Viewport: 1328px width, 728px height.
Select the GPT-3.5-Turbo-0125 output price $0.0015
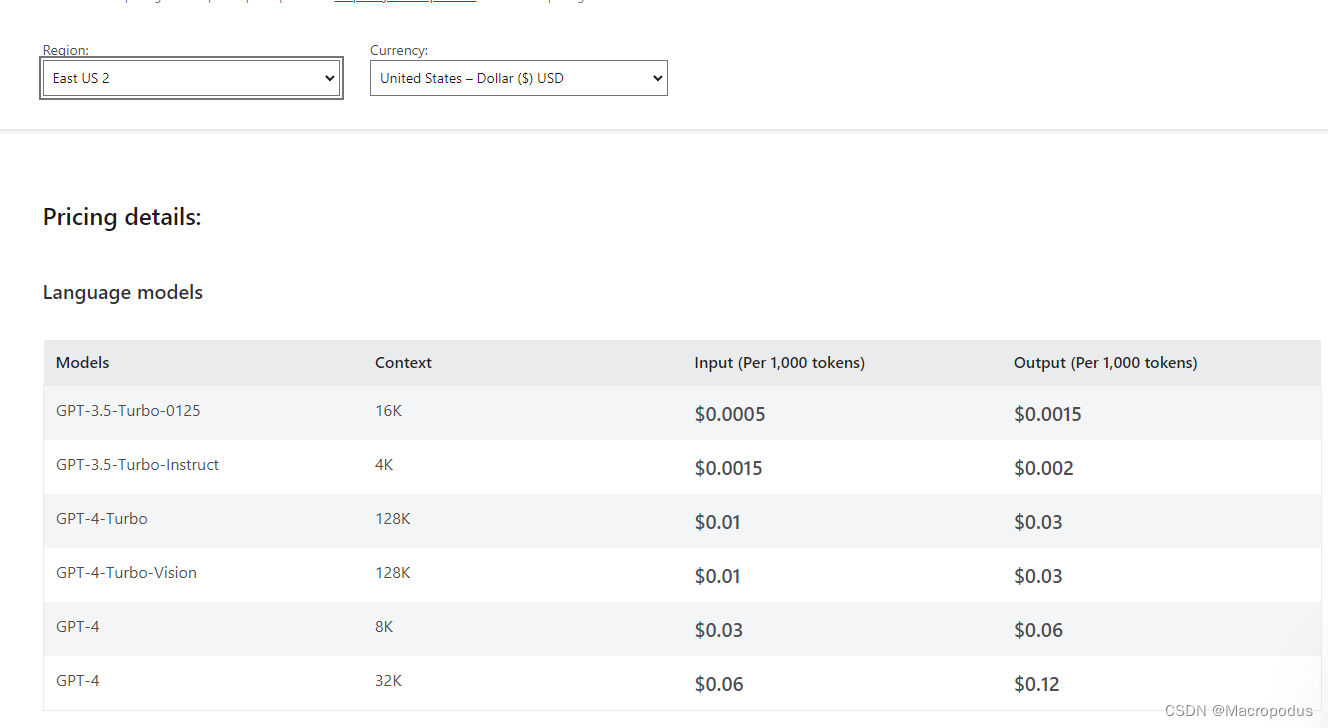pos(1048,414)
